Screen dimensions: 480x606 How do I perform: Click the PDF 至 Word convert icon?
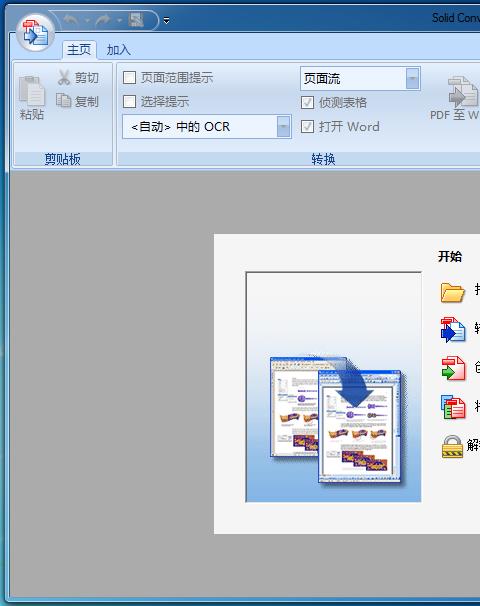[x=462, y=92]
